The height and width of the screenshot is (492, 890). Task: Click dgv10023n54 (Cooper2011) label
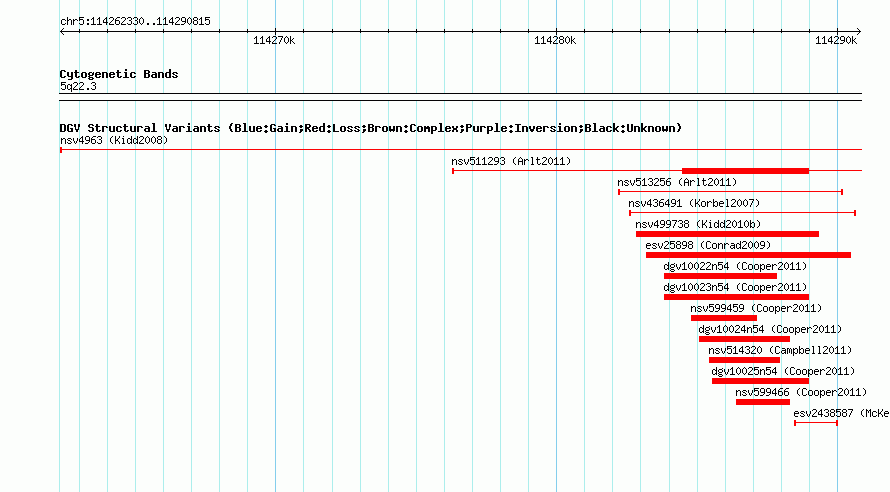tap(735, 287)
